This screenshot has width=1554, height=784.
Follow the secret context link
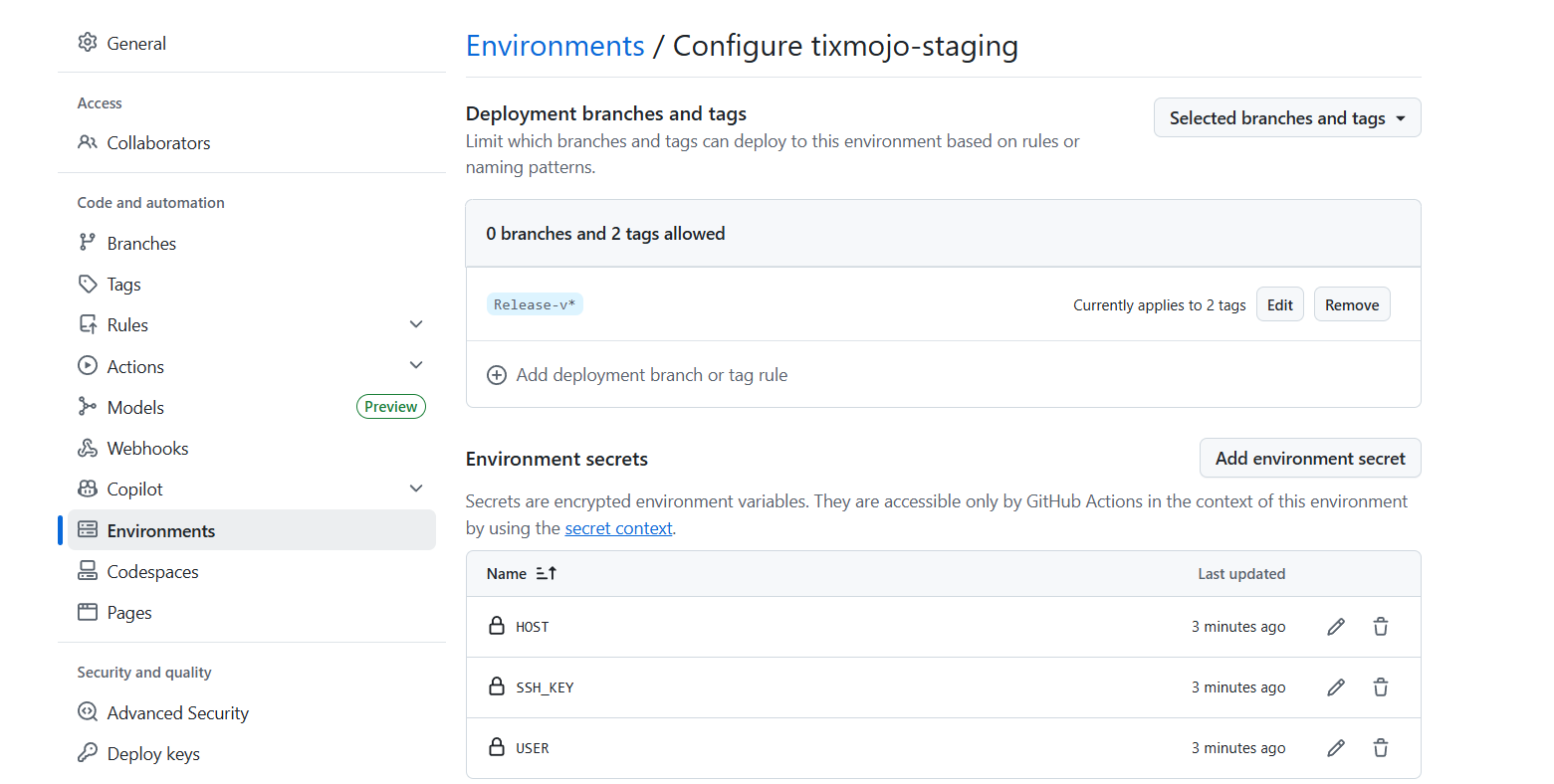coord(618,528)
